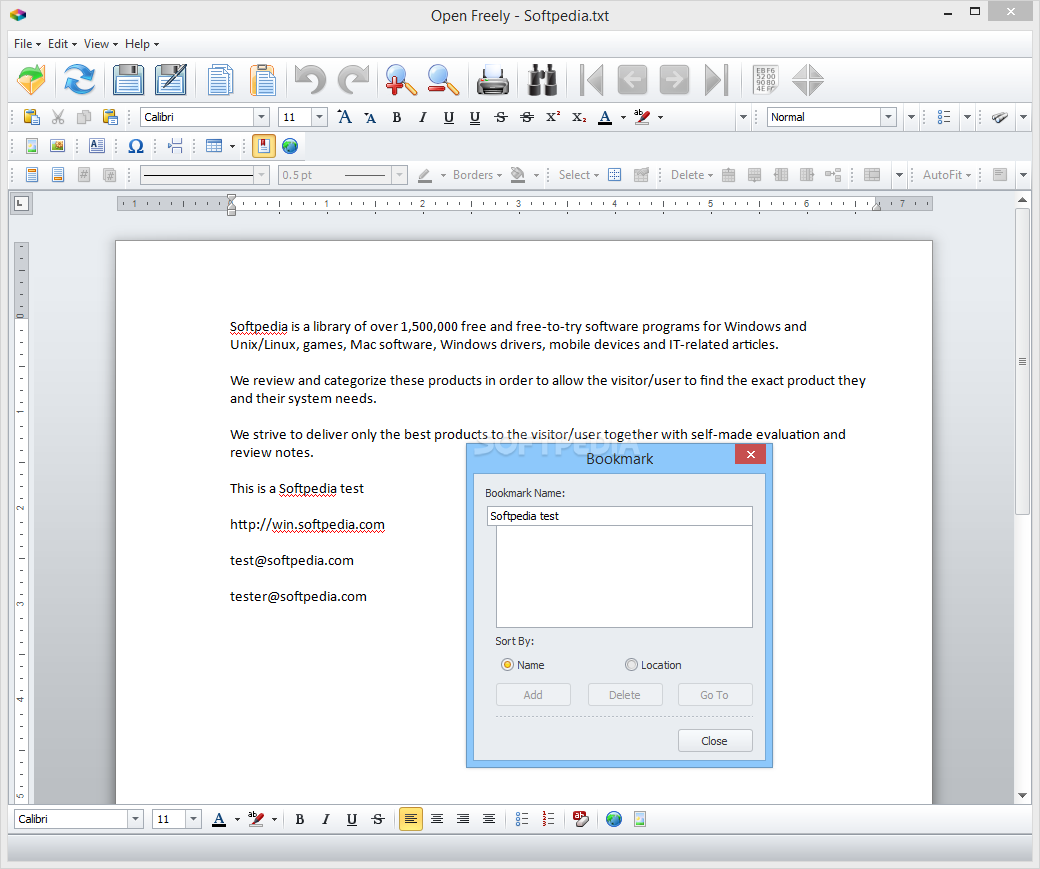Select the Name sort radio button

(x=507, y=665)
